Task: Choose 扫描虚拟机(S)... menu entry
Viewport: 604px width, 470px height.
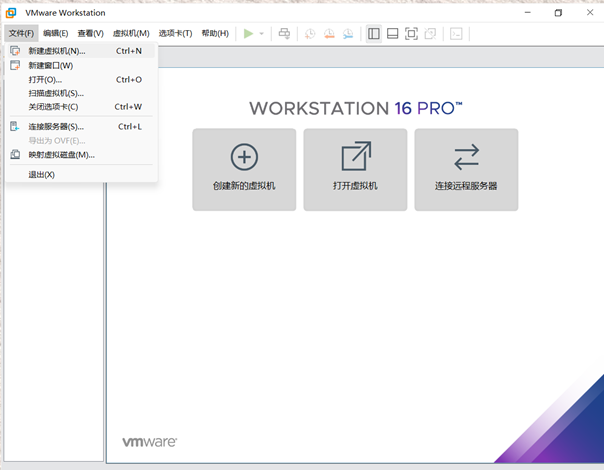Action: pyautogui.click(x=81, y=93)
